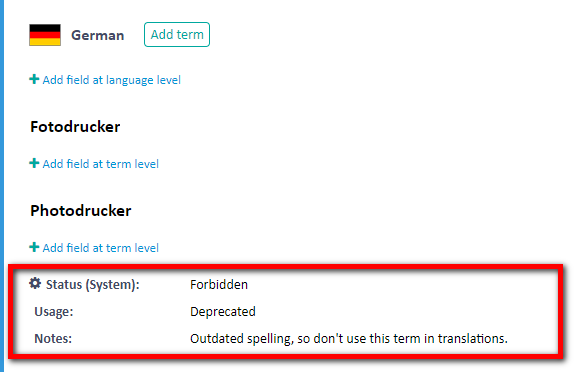Click the Forbidden status value
Image resolution: width=579 pixels, height=372 pixels.
[x=219, y=284]
